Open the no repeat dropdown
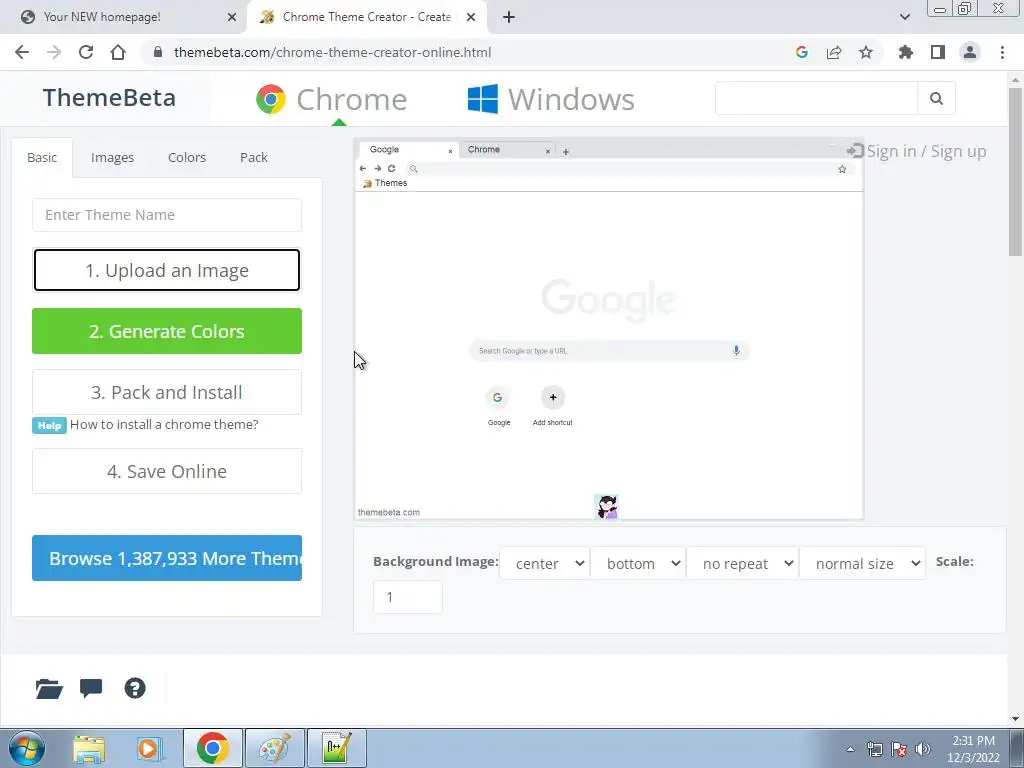Viewport: 1024px width, 768px height. 743,563
